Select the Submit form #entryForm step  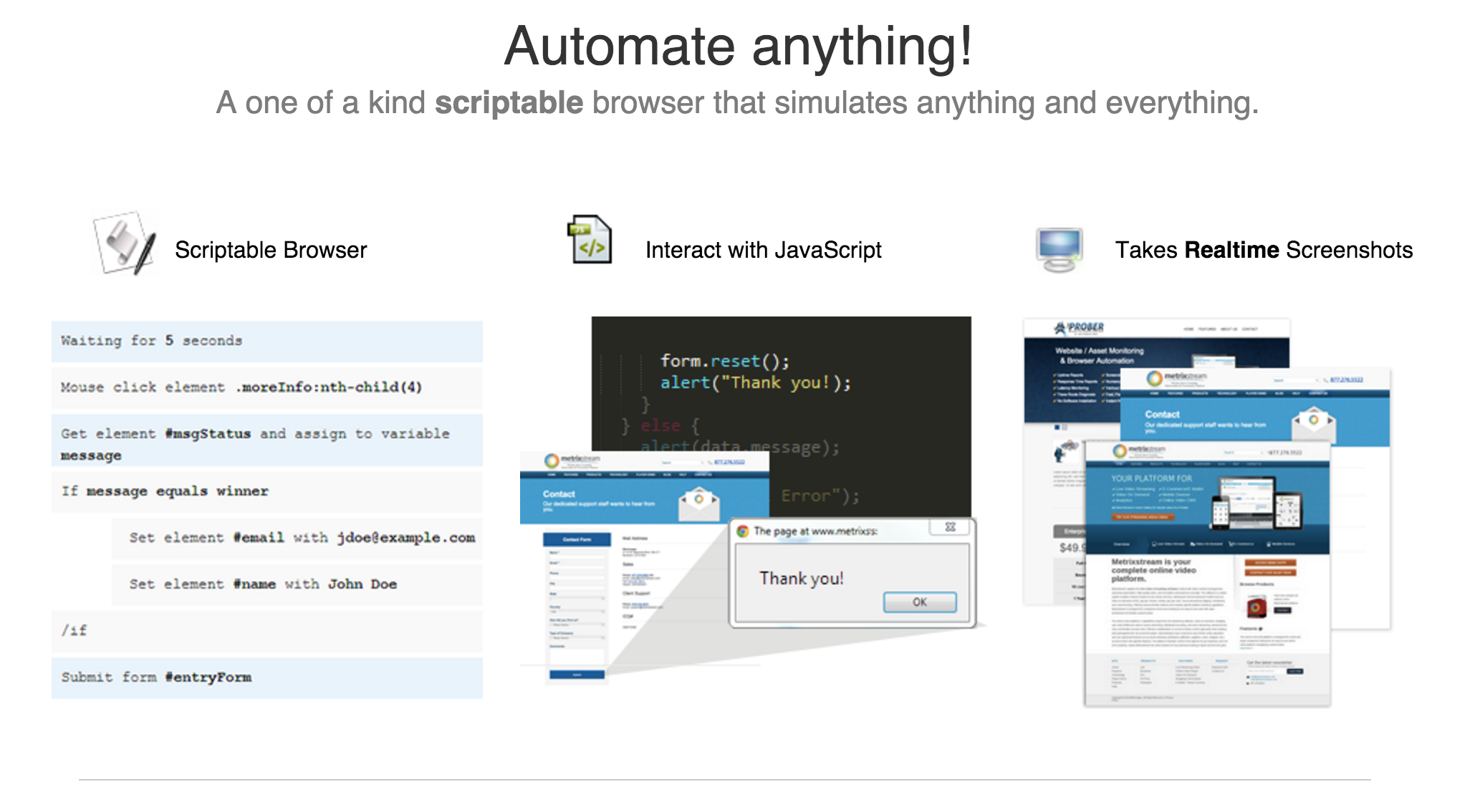coord(266,677)
